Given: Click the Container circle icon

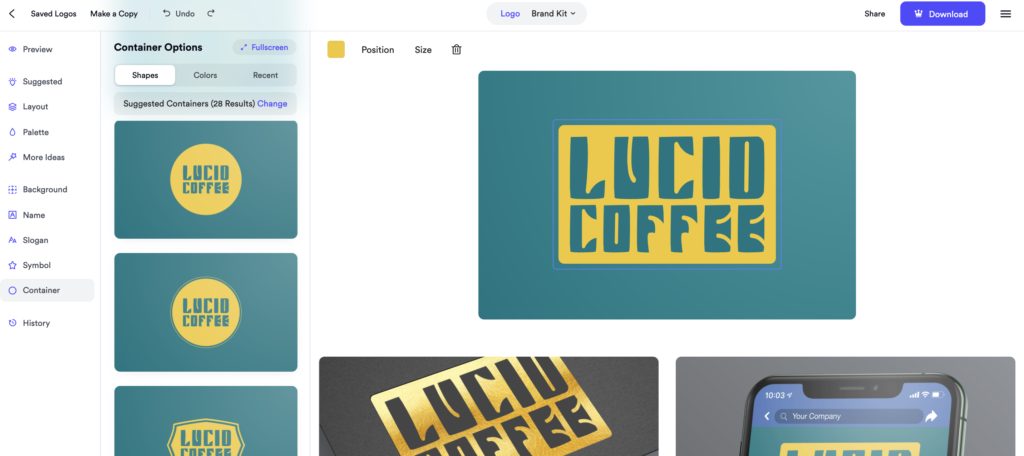Looking at the screenshot, I should (x=12, y=291).
